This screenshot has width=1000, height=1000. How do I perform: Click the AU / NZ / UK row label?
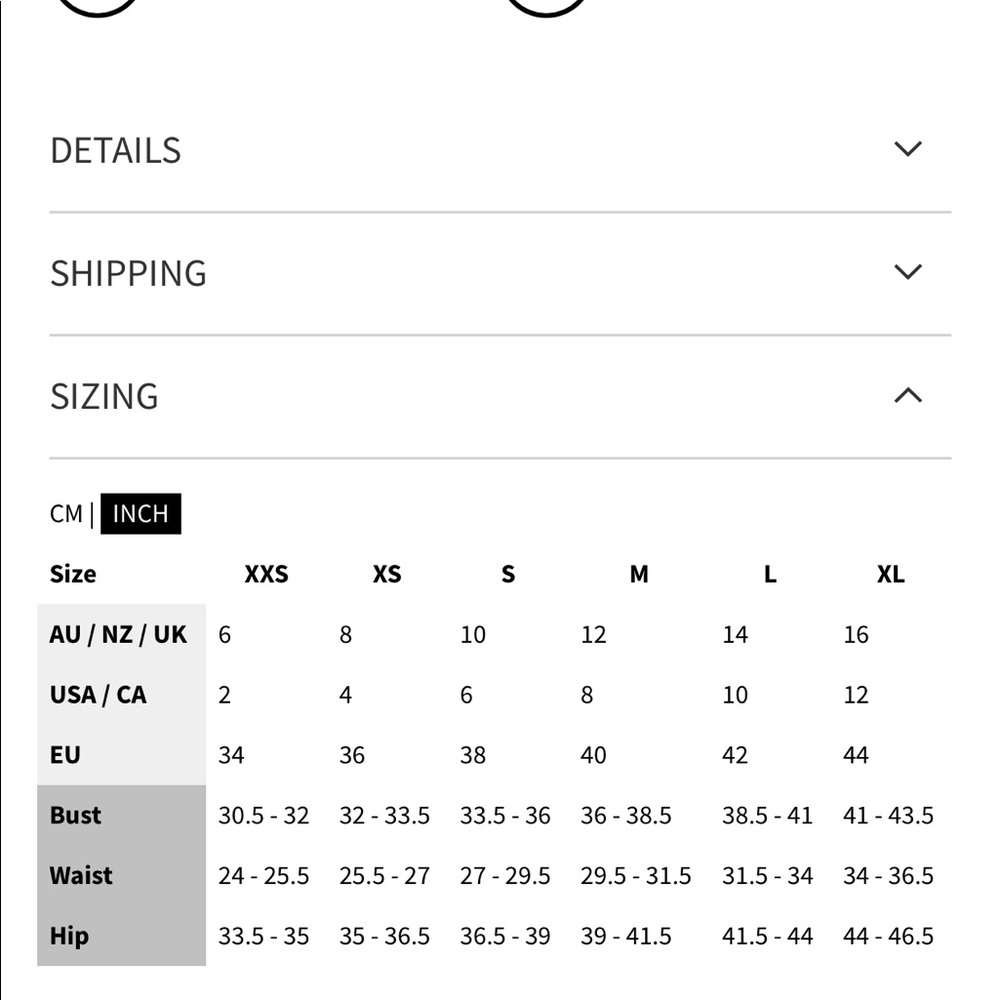(x=118, y=634)
